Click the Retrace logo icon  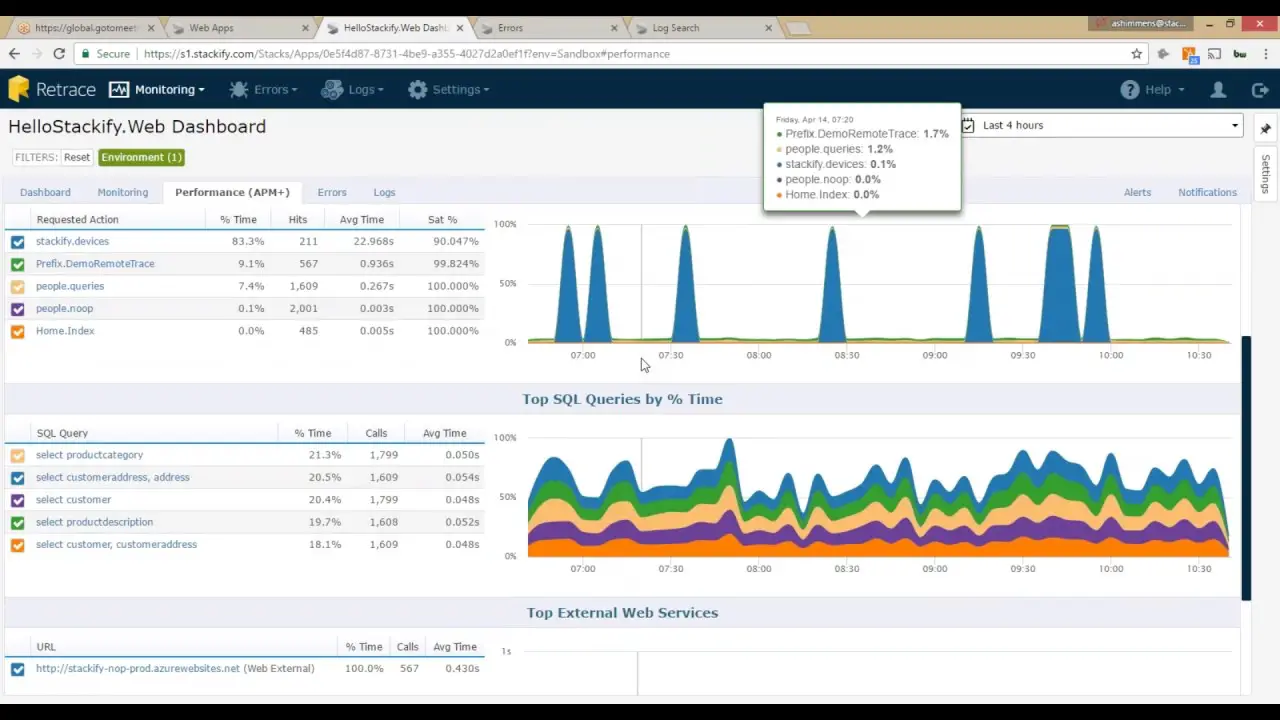[19, 89]
